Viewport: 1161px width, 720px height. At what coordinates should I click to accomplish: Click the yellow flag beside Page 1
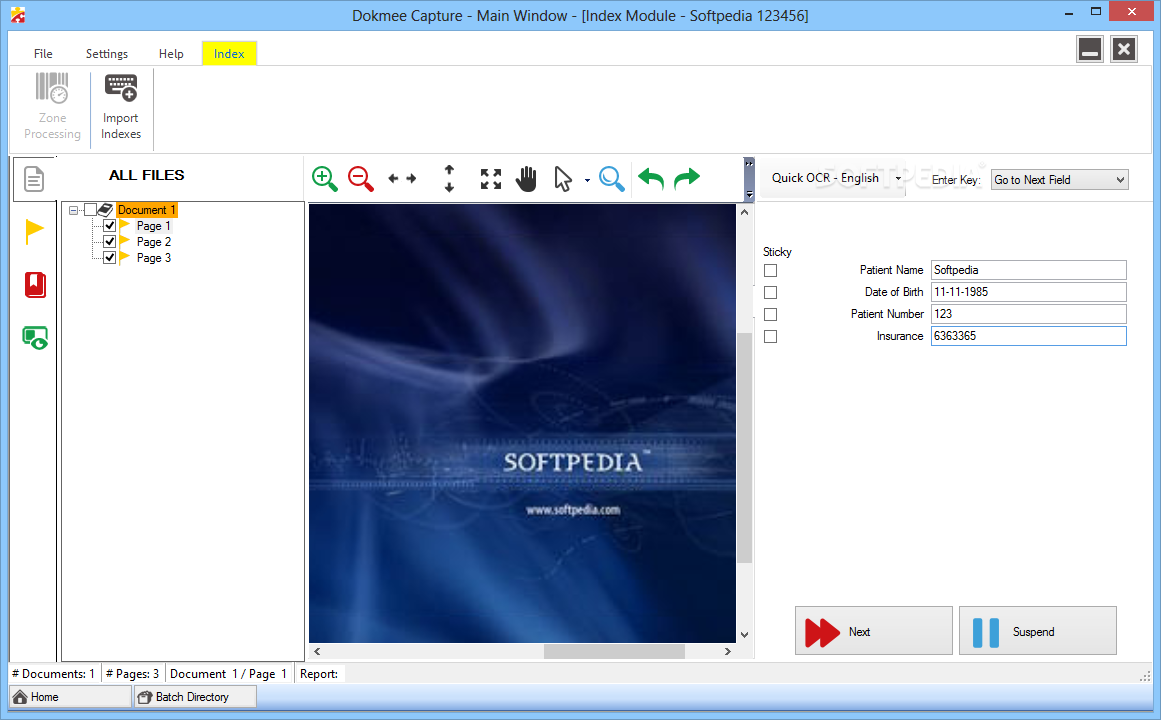[x=124, y=225]
